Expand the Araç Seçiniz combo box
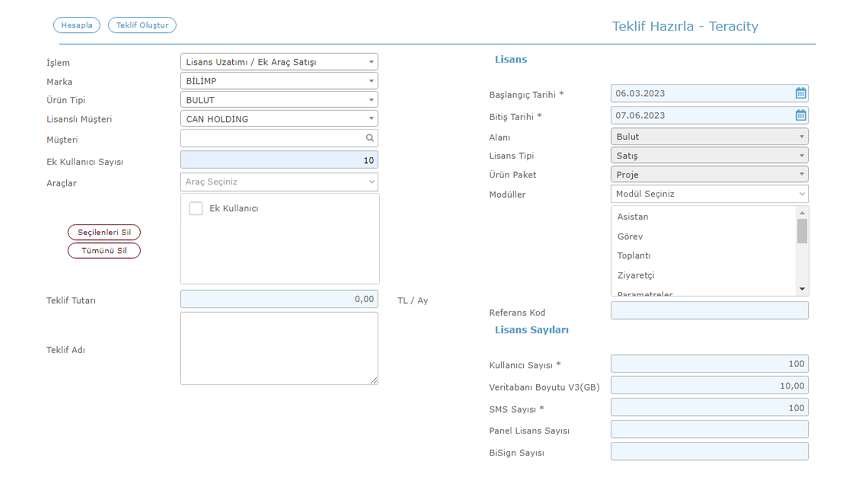Viewport: 854px width, 479px height. [x=279, y=182]
